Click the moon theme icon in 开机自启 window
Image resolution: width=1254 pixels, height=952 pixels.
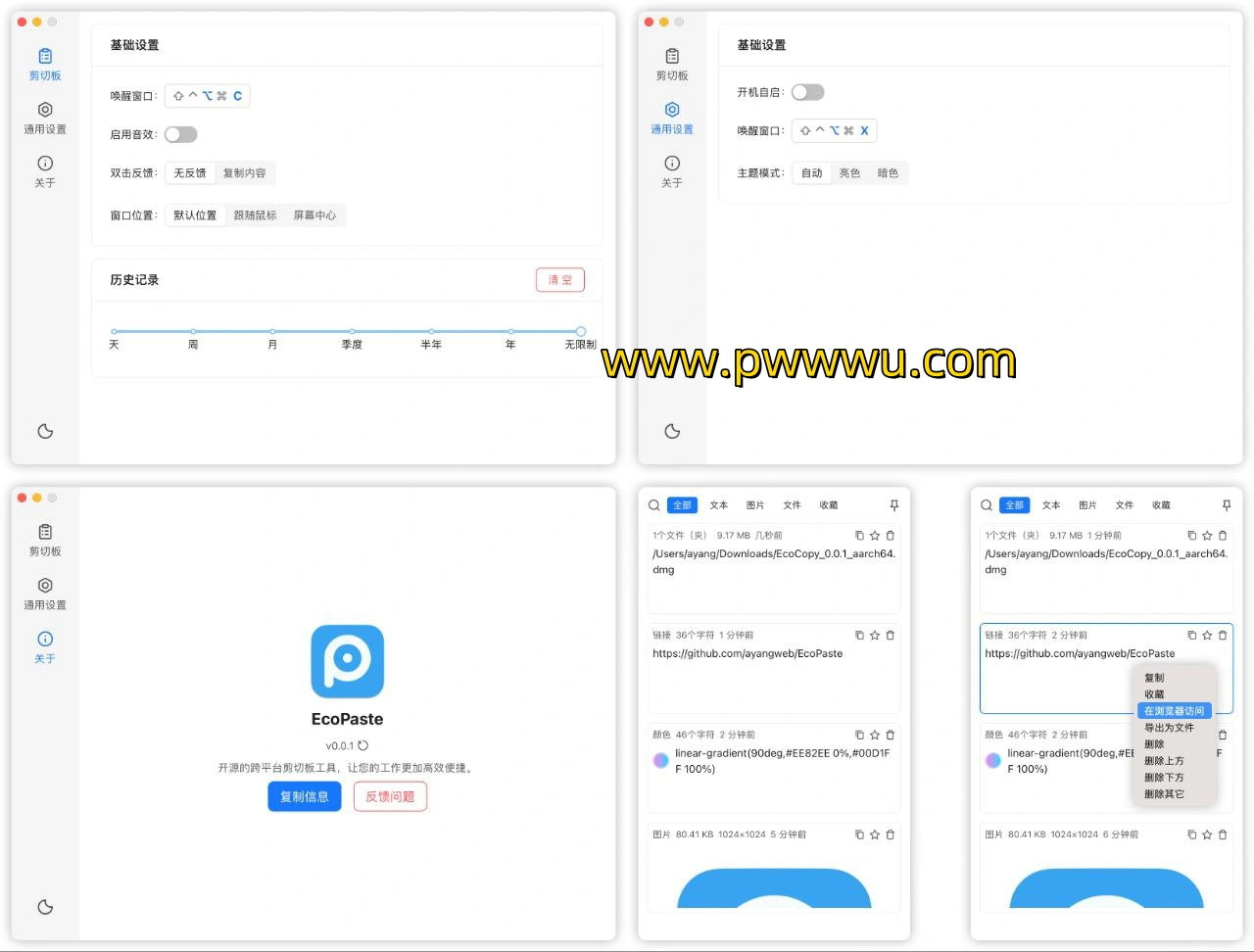(672, 431)
